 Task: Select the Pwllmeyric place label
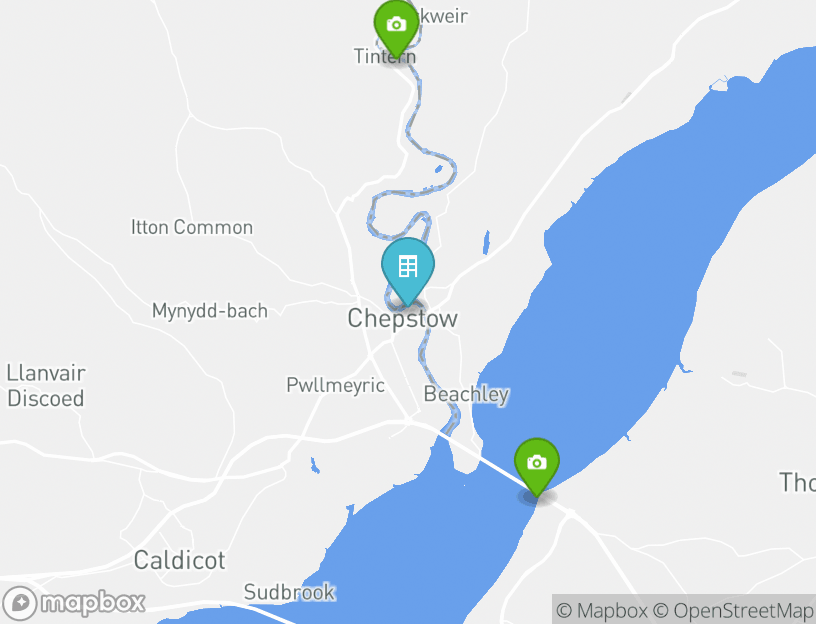336,385
